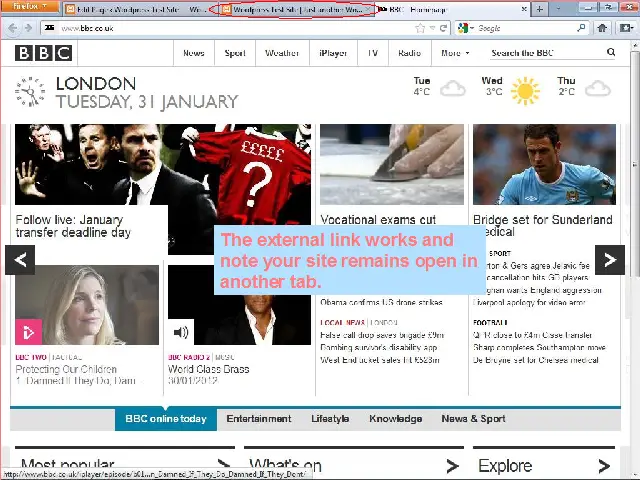
Task: Reload the page with the refresh icon
Action: pos(443,28)
